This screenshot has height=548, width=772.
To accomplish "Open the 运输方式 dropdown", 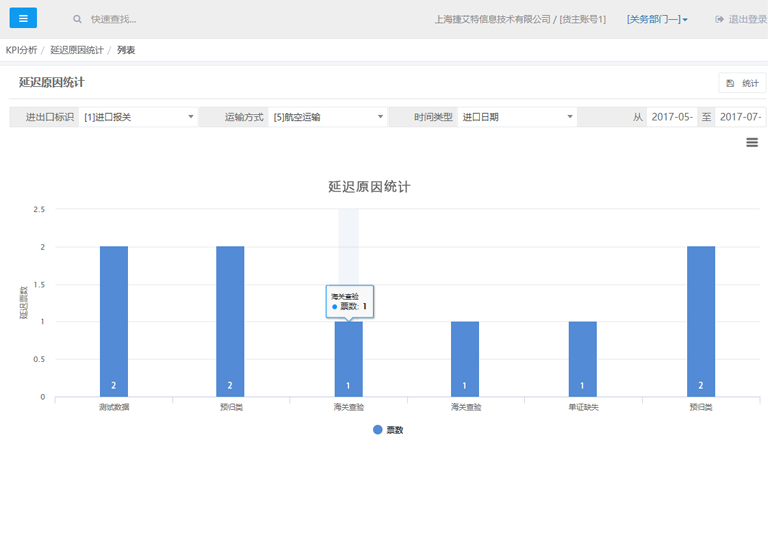I will pyautogui.click(x=327, y=117).
